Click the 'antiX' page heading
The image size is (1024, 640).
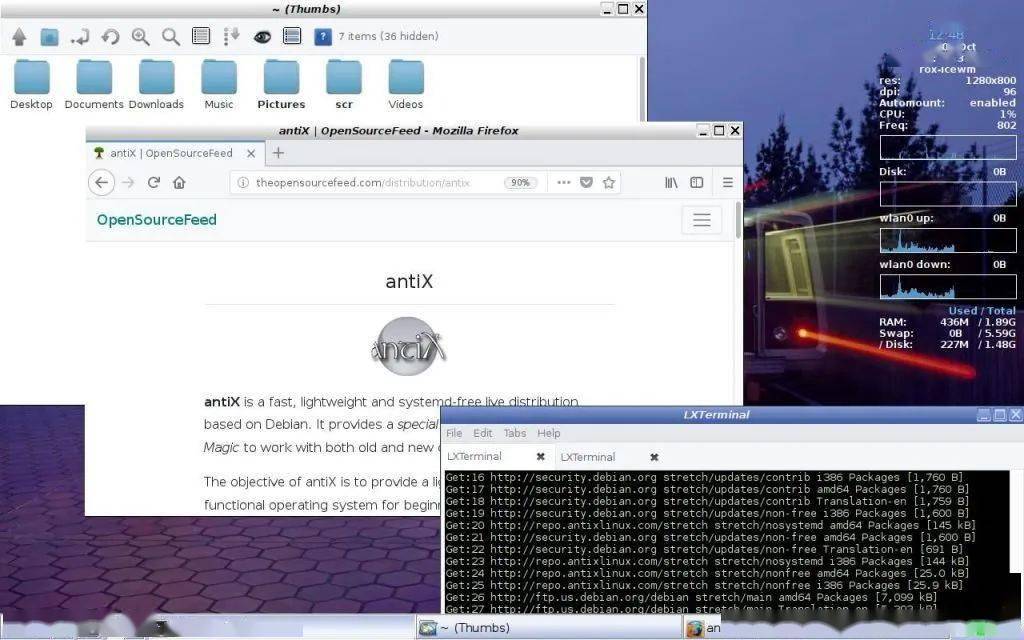409,281
